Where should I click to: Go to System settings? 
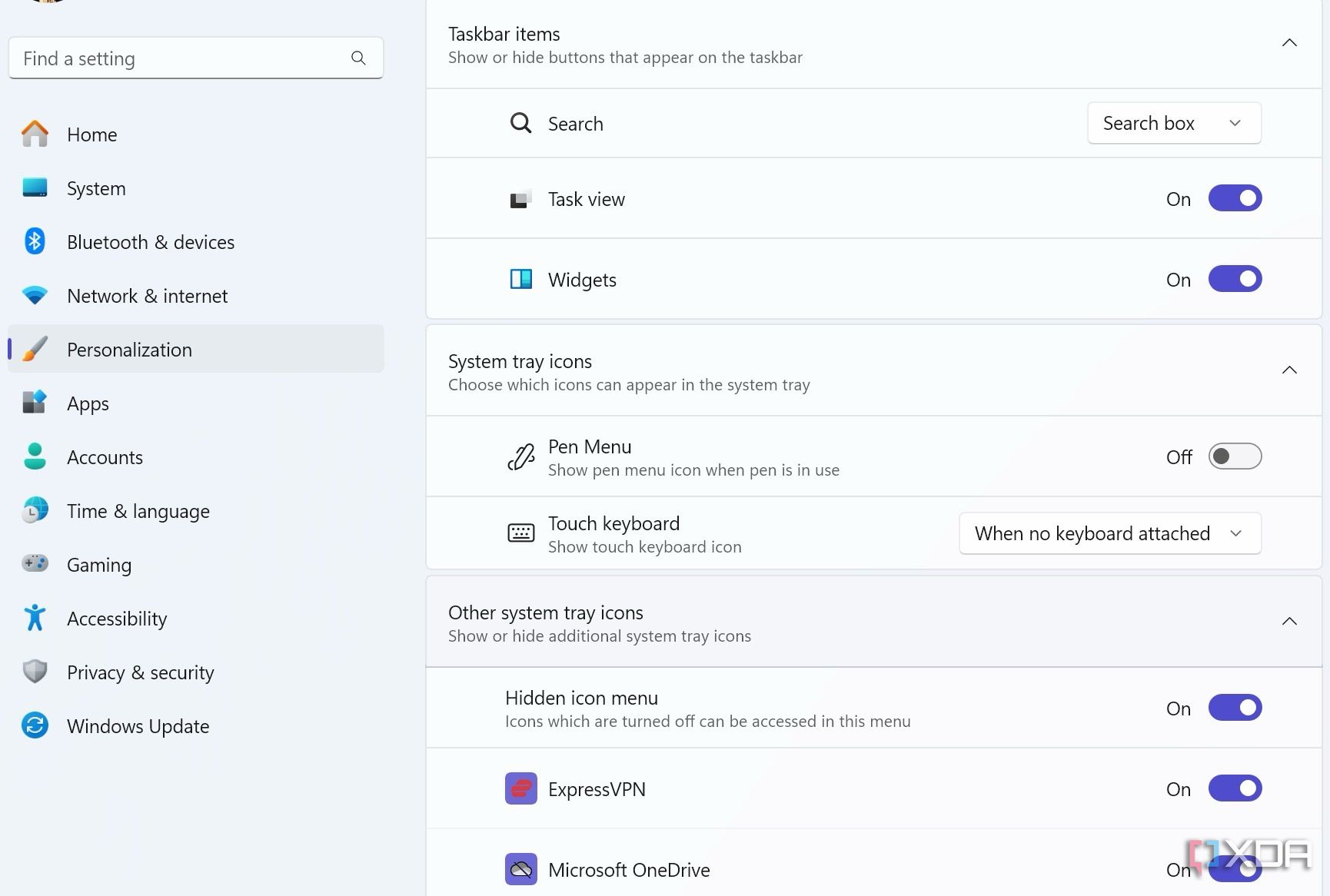click(195, 188)
